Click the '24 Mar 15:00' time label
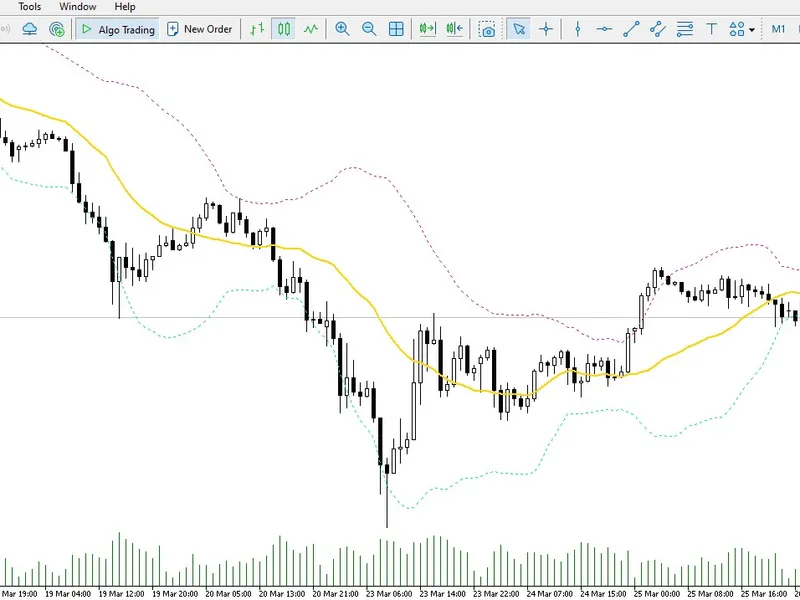The width and height of the screenshot is (800, 600). [x=603, y=594]
